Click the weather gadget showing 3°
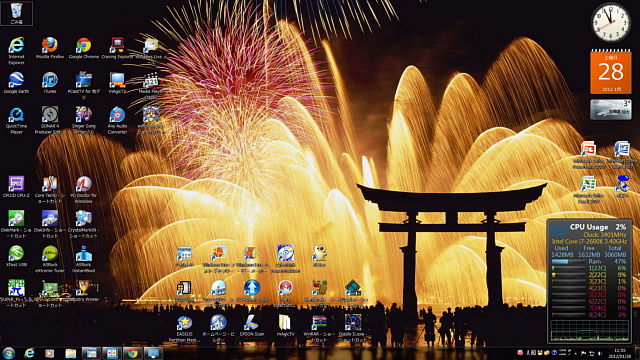This screenshot has width=640, height=360. tap(611, 109)
